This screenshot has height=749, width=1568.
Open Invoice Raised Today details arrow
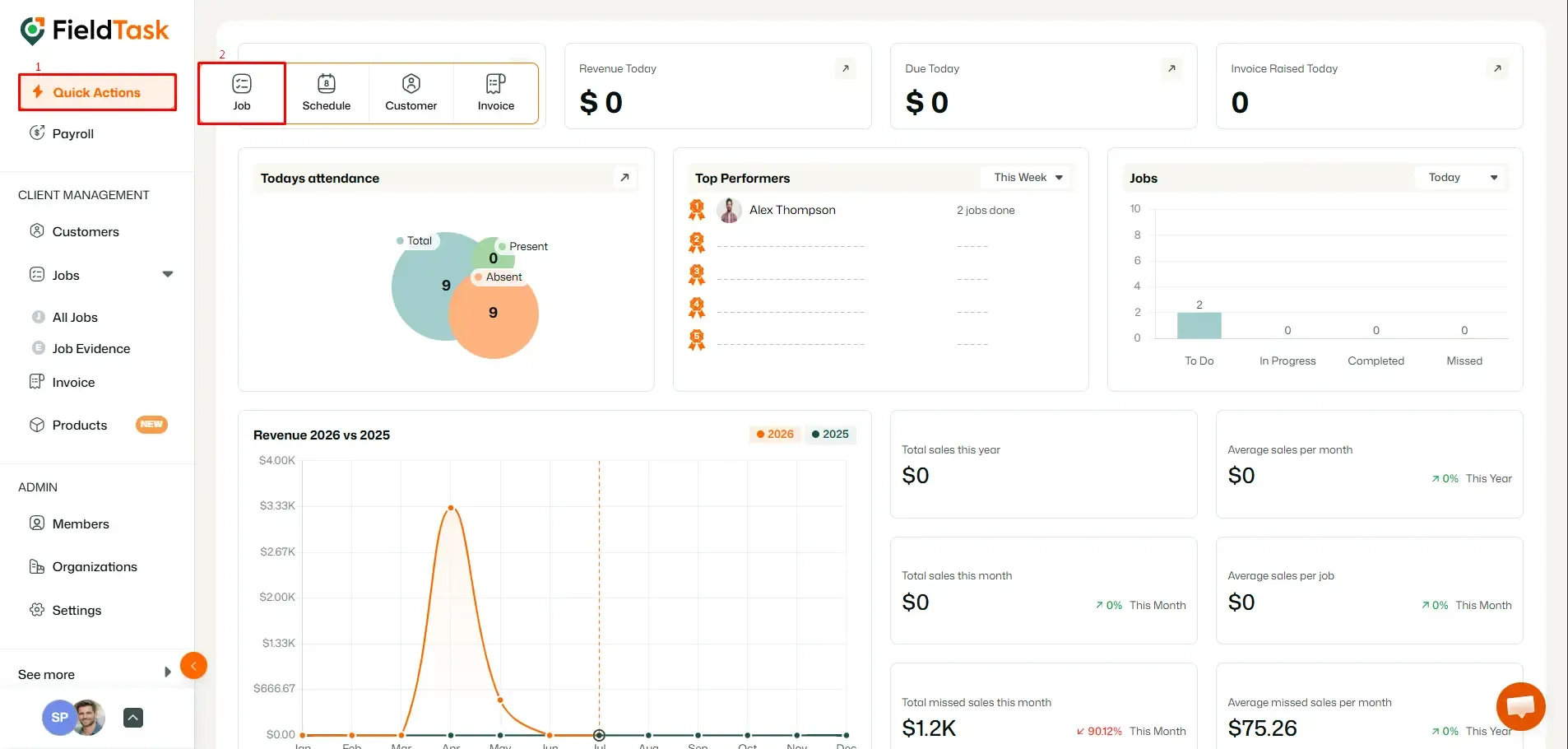[x=1497, y=68]
